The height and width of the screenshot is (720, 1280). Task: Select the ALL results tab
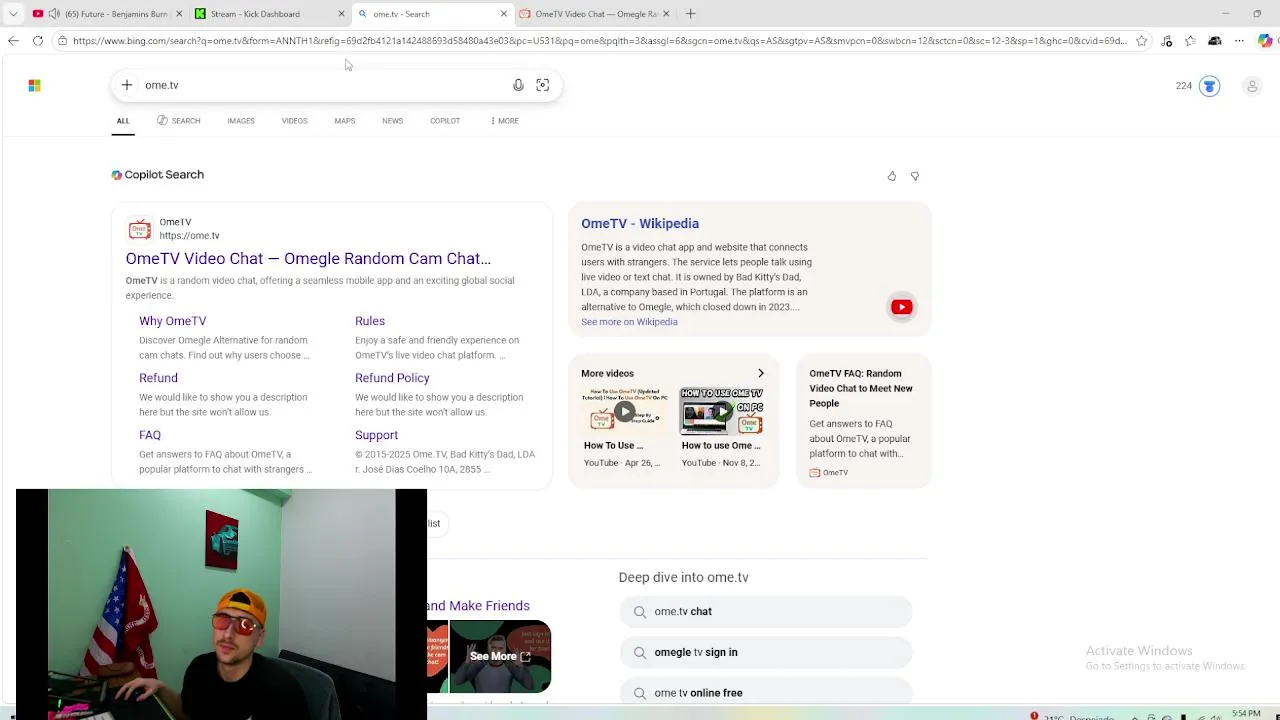tap(123, 121)
